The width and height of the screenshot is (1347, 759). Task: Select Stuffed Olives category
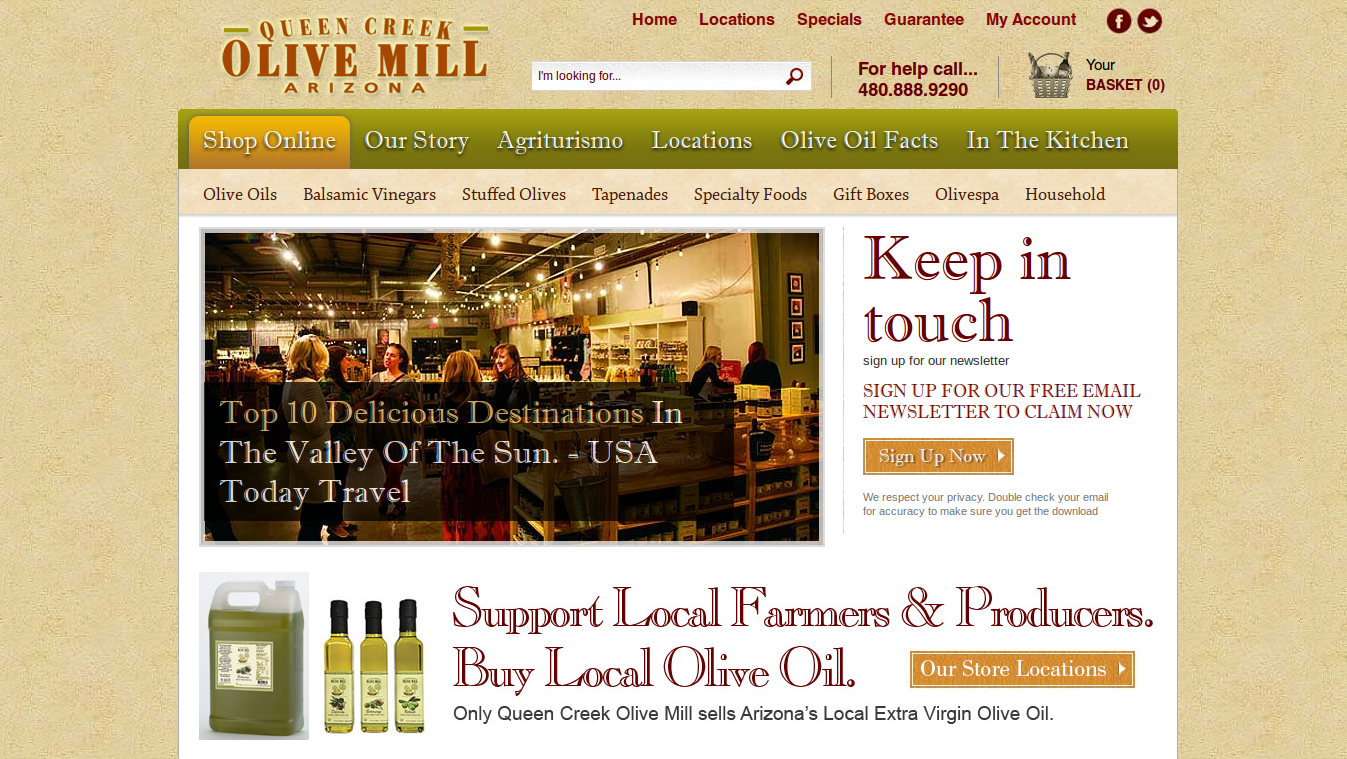514,195
